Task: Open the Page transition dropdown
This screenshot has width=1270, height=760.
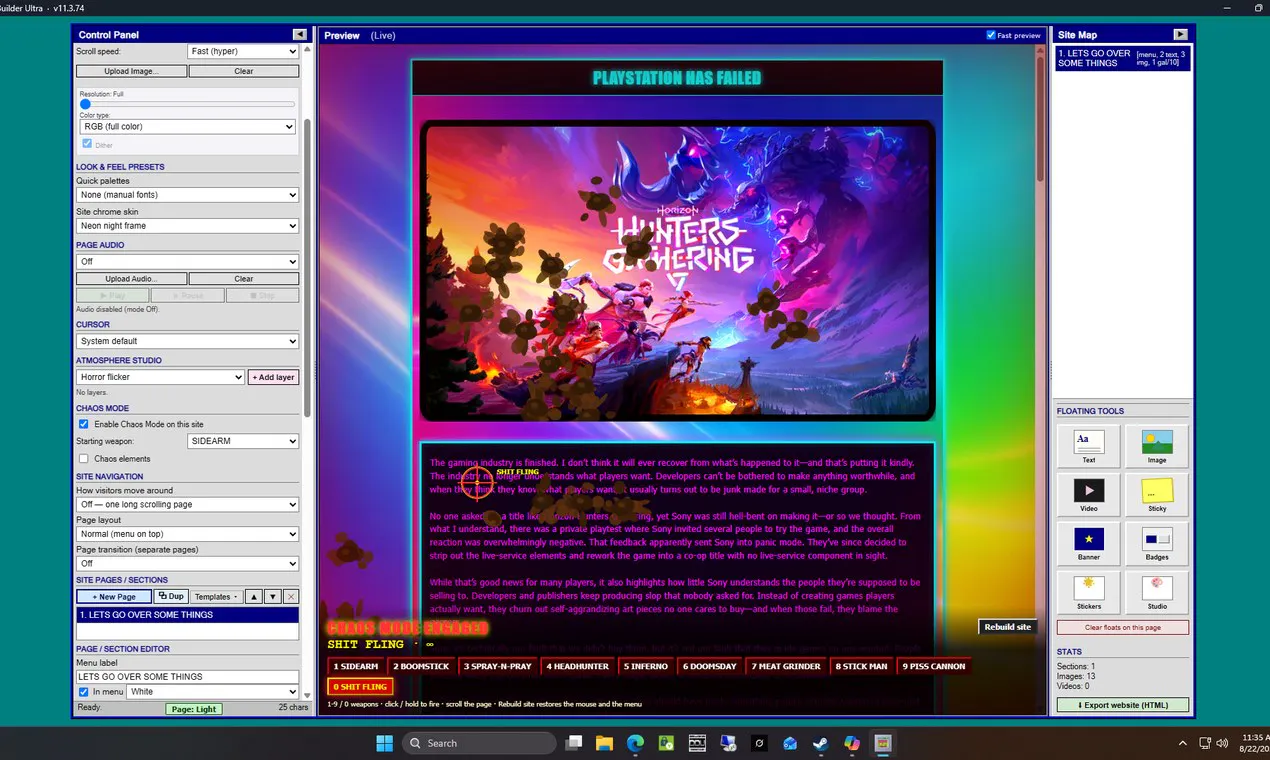Action: tap(188, 564)
